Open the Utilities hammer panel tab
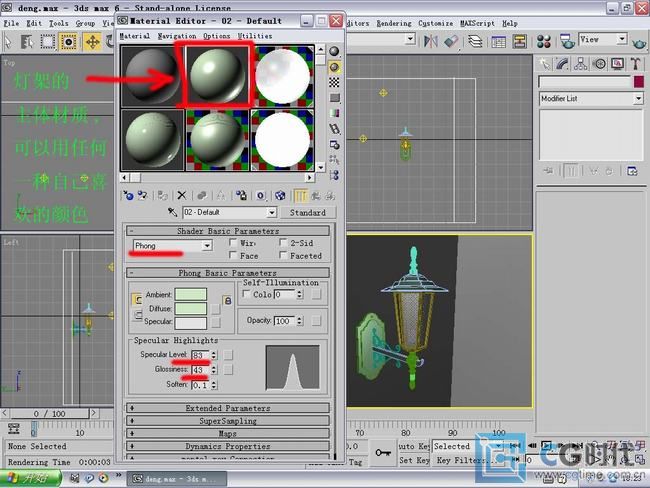The image size is (650, 488). coord(635,63)
